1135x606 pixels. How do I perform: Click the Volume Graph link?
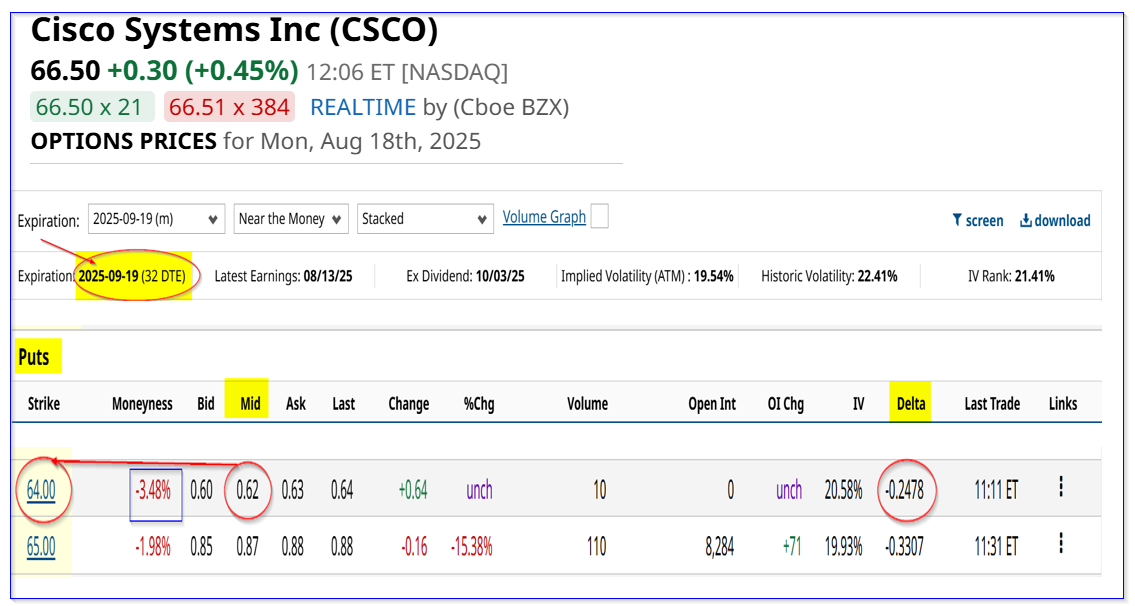(544, 216)
